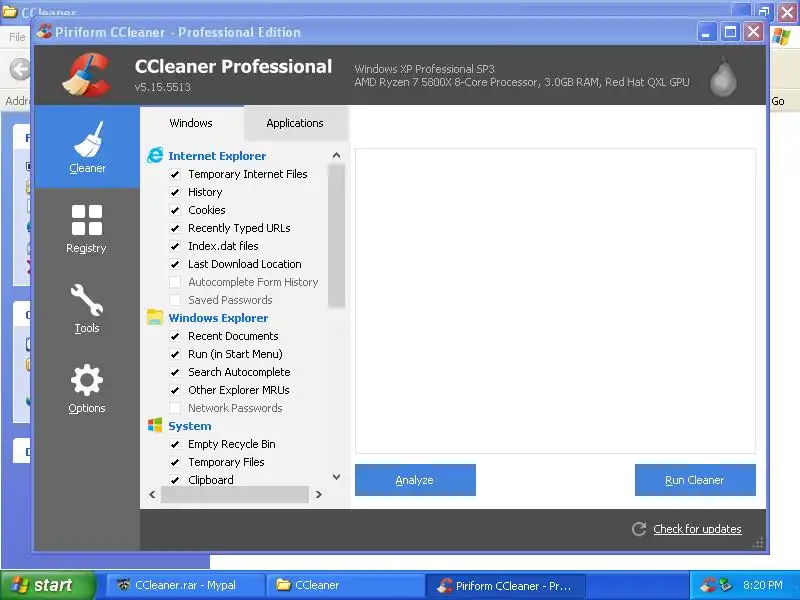Click the 8:20 PM clock
The image size is (800, 600).
(x=763, y=585)
